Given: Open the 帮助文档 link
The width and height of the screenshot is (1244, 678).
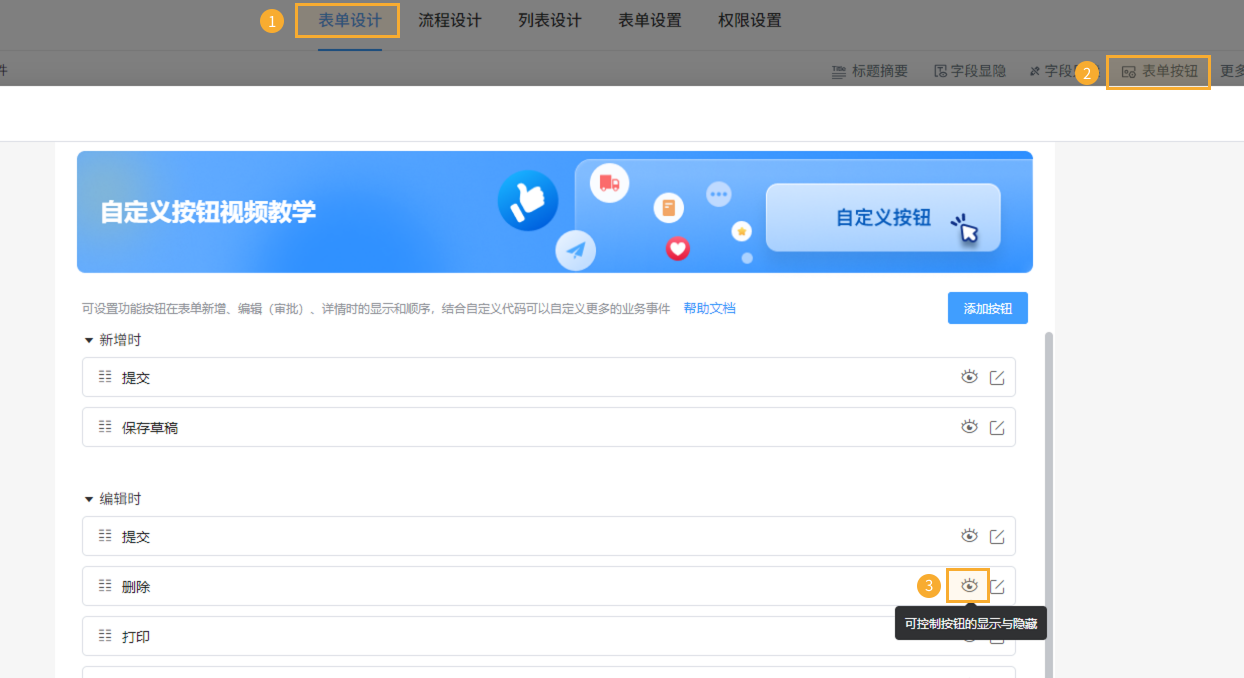Looking at the screenshot, I should [709, 308].
